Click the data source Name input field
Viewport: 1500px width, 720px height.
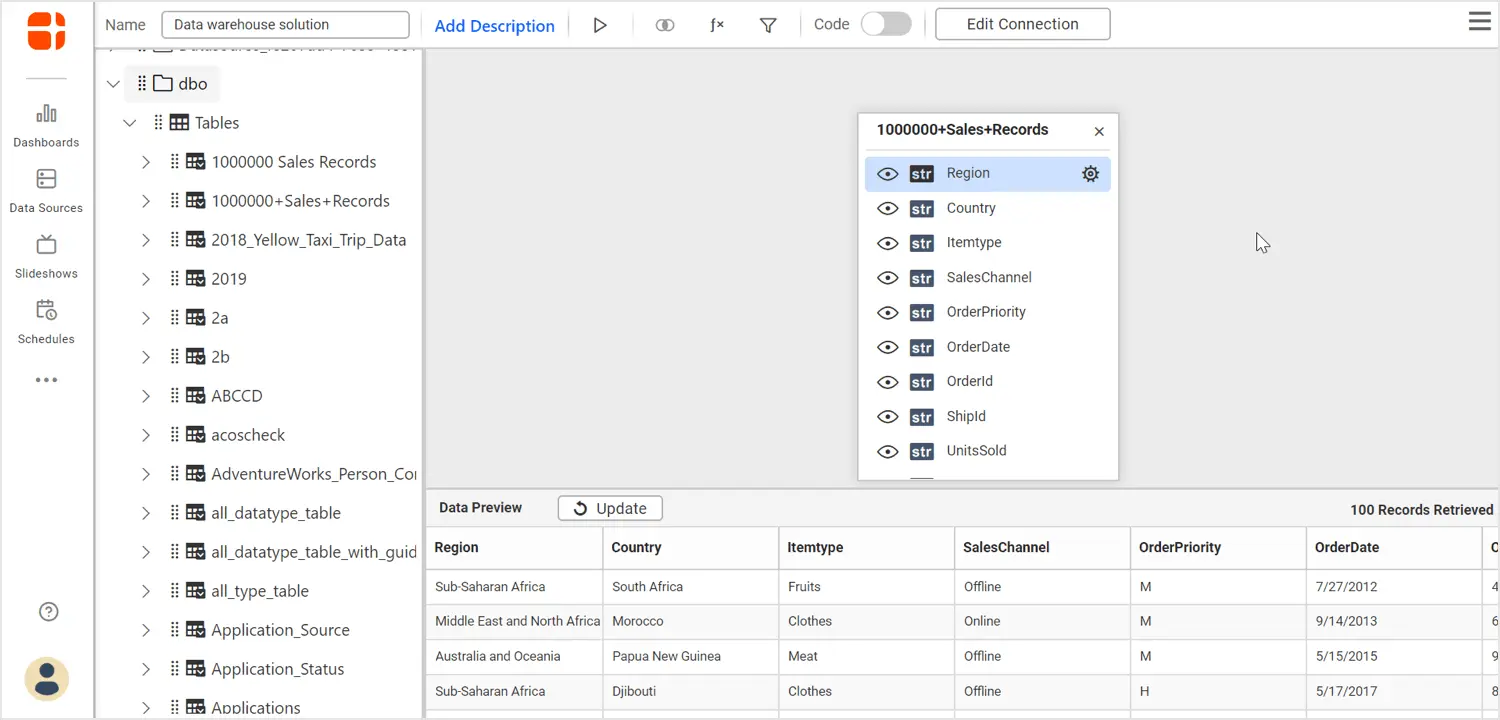(x=285, y=25)
